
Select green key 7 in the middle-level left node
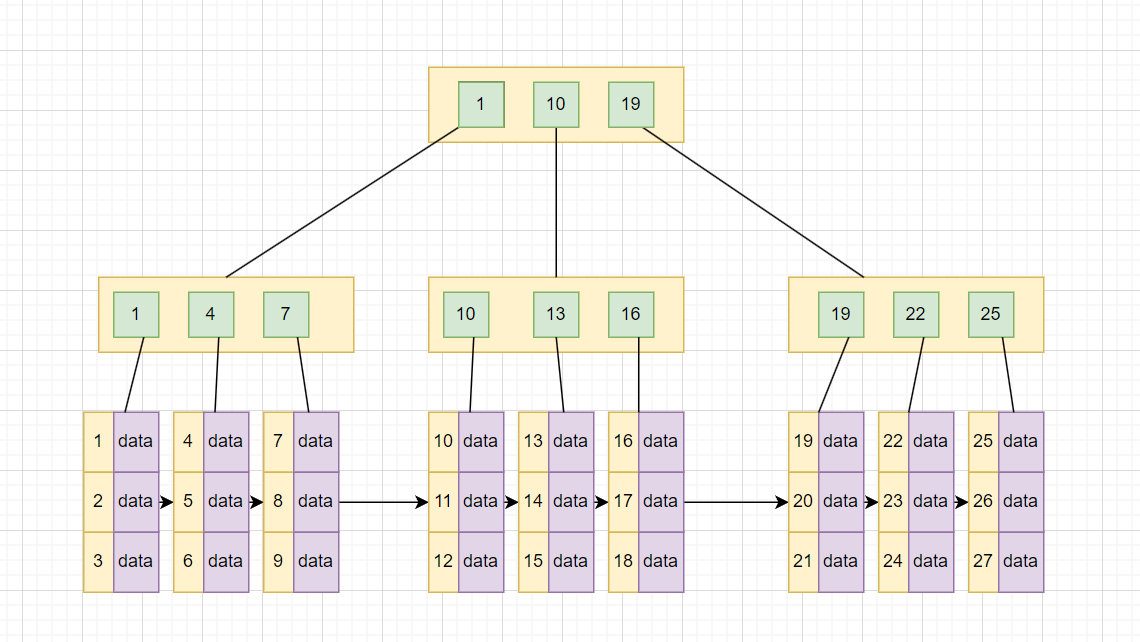point(286,314)
